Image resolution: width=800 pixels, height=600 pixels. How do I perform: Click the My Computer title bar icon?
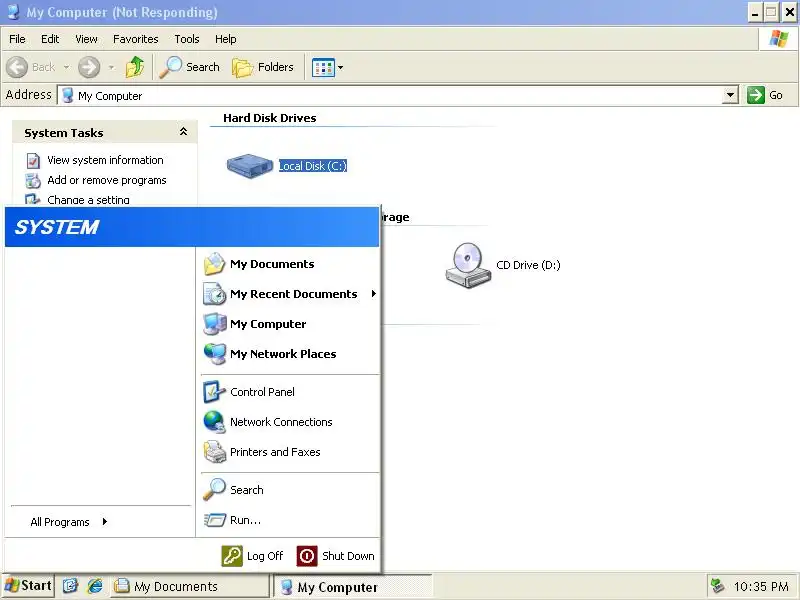click(14, 12)
